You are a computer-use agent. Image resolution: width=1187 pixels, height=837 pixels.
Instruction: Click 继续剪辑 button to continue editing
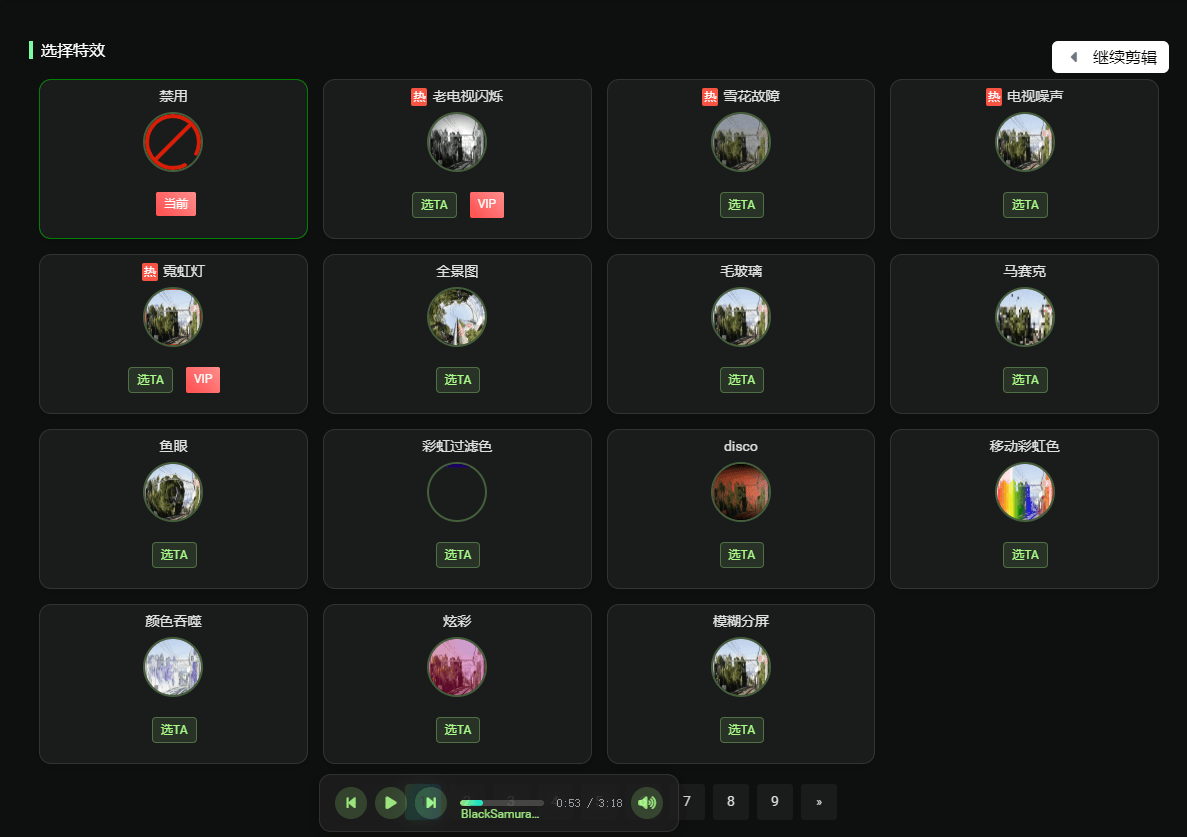tap(1110, 57)
